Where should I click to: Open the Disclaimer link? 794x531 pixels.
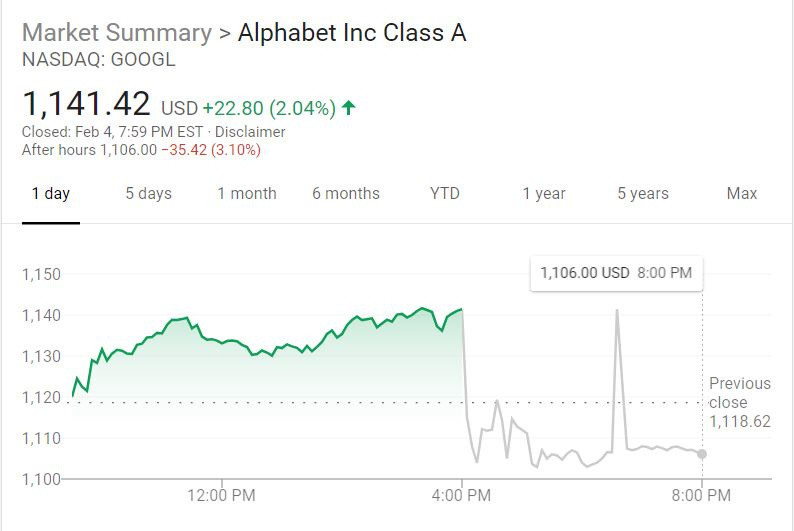pyautogui.click(x=251, y=132)
